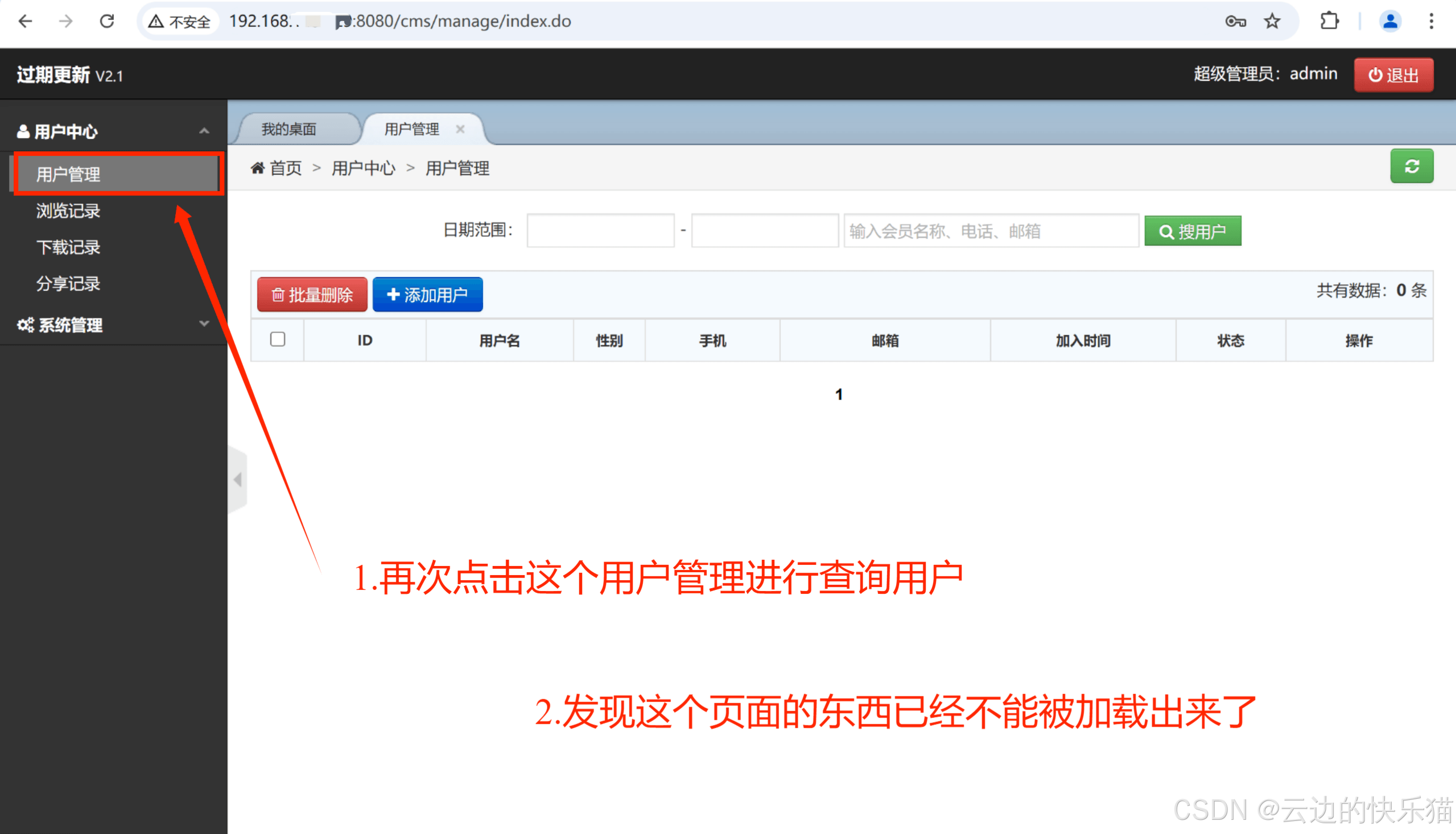Open 用户管理 in the sidebar
This screenshot has width=1456, height=834.
point(117,174)
